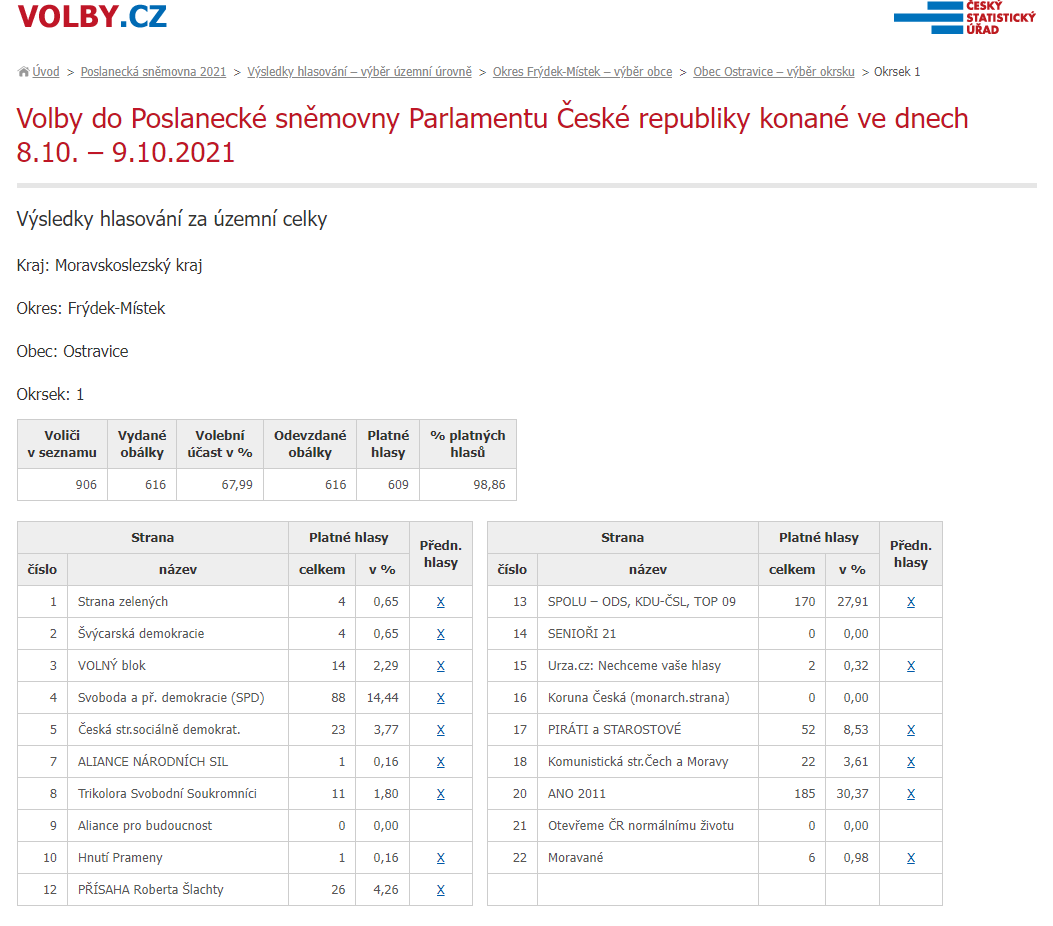
Task: Click the VOLBY.CZ site logo
Action: [92, 17]
